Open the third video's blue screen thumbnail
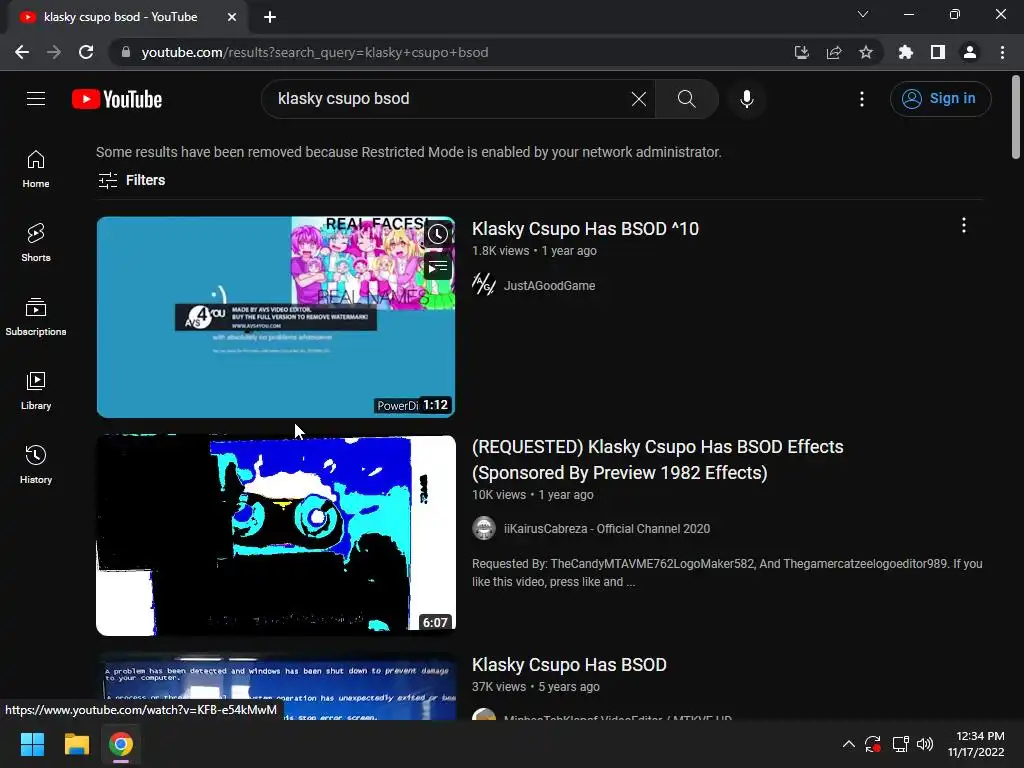The height and width of the screenshot is (768, 1024). coord(276,686)
